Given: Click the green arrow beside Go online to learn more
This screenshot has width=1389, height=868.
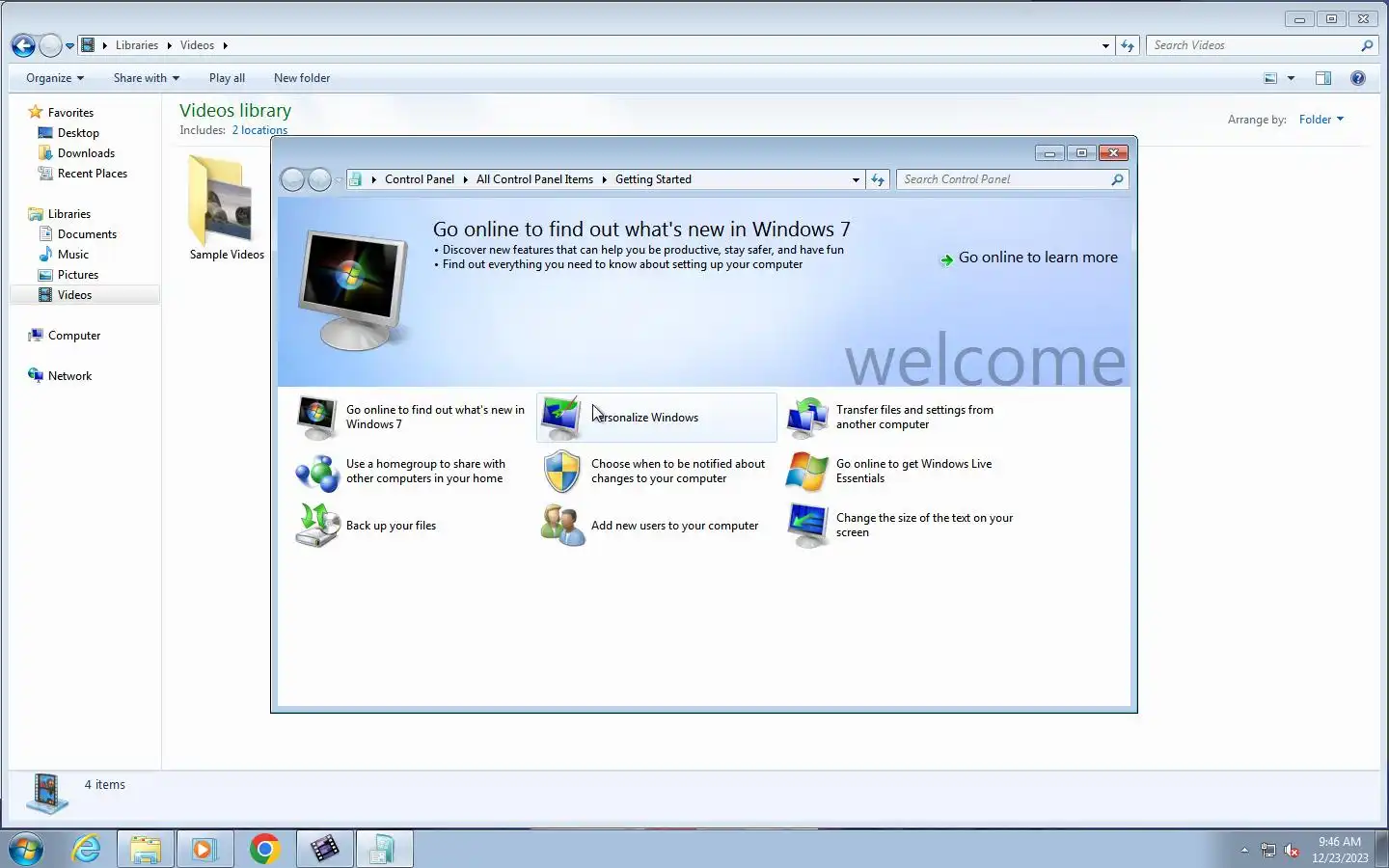Looking at the screenshot, I should [x=946, y=259].
